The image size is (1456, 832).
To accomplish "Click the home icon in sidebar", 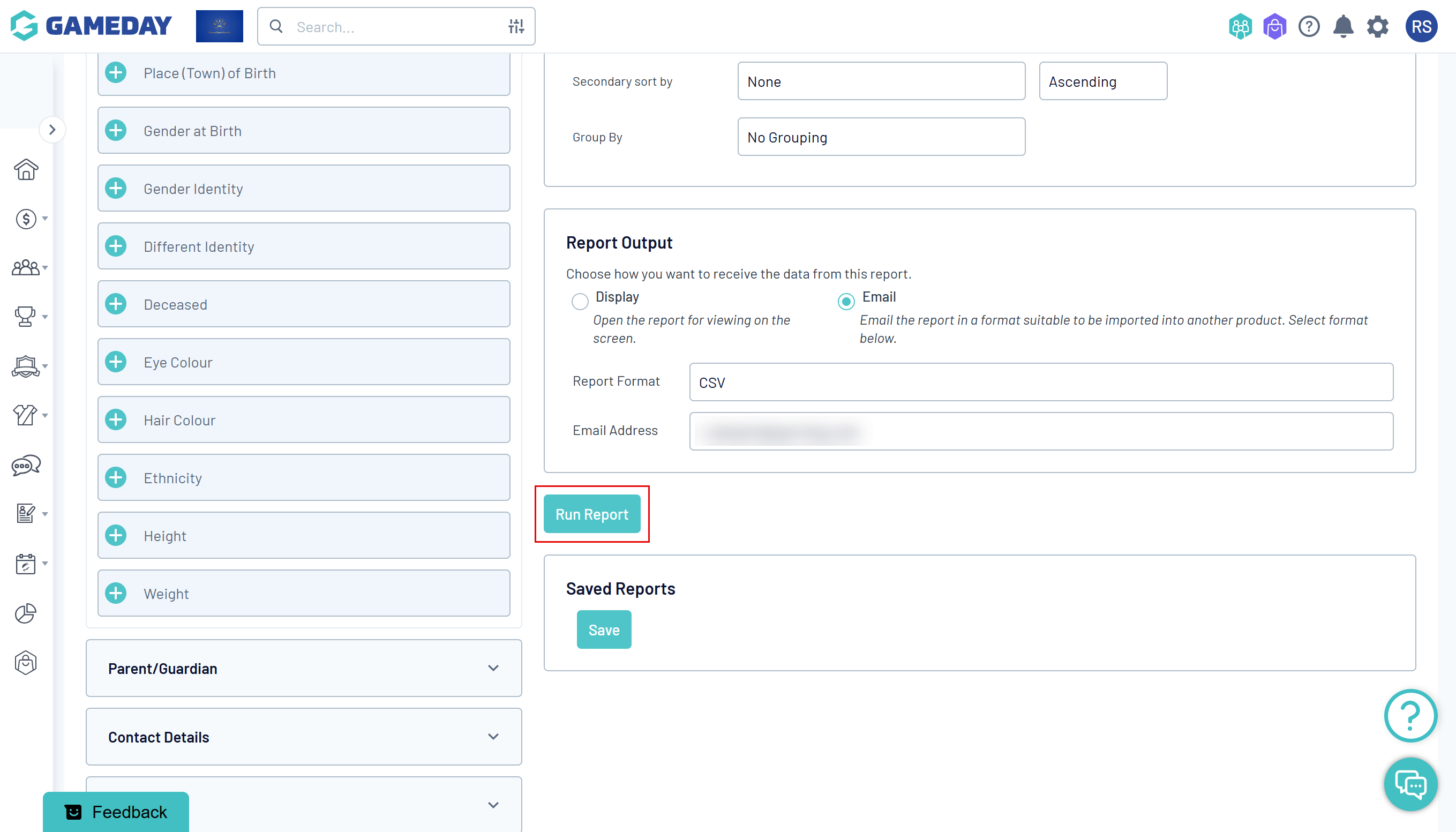I will (26, 170).
